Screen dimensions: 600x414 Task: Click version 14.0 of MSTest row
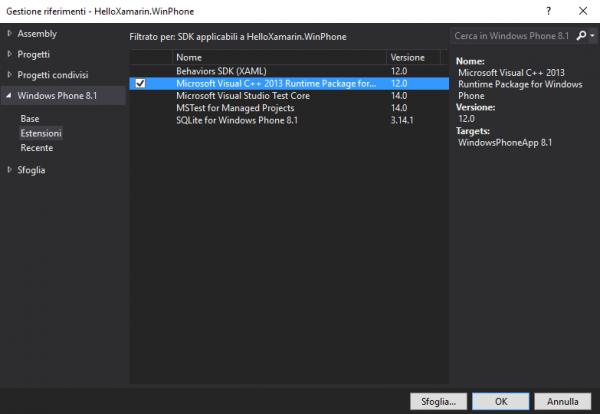point(399,108)
